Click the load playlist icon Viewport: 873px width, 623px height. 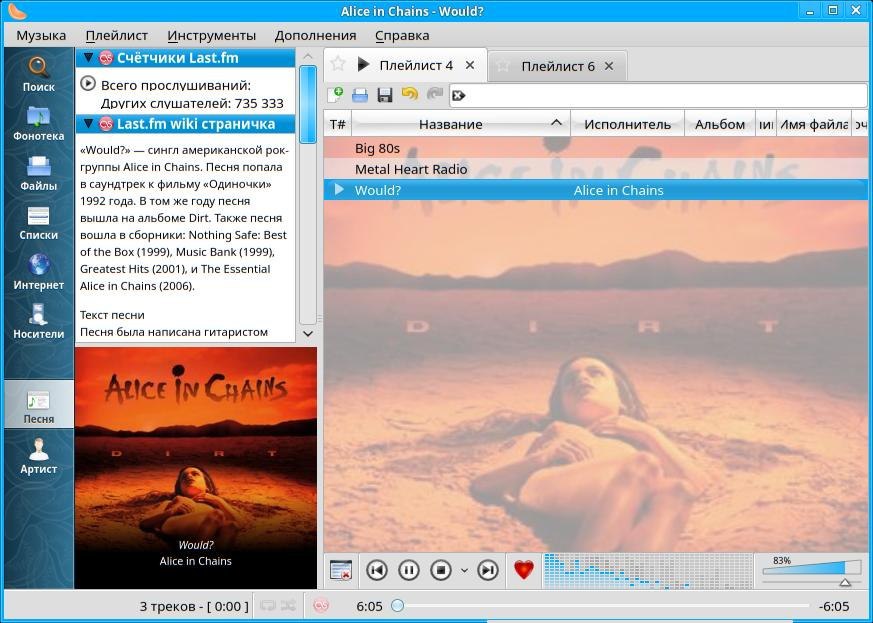tap(360, 95)
